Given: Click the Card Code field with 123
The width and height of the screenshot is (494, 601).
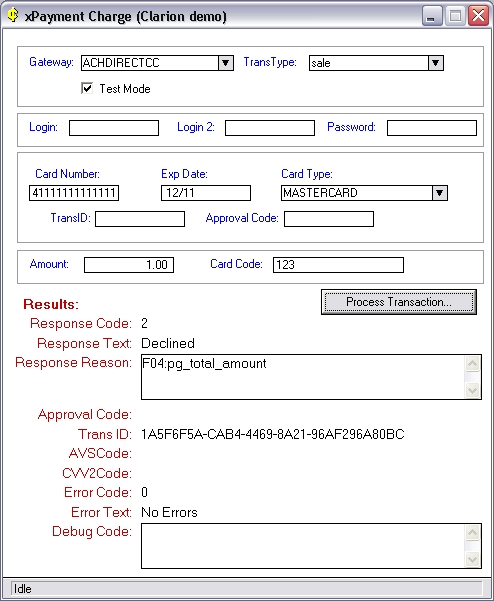Looking at the screenshot, I should click(338, 265).
